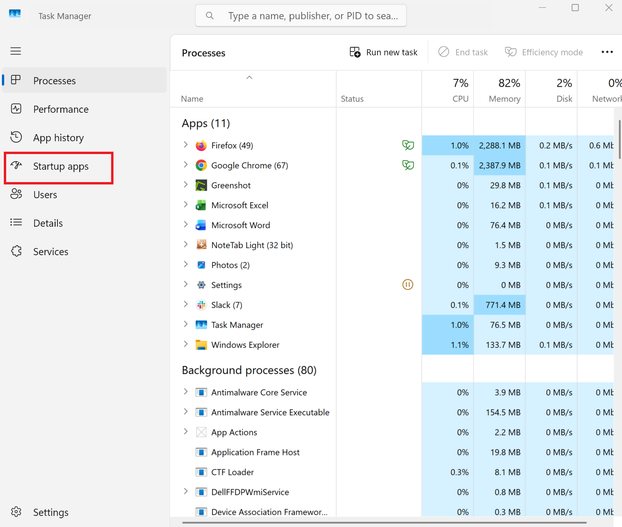Click the Efficiency mode button
The width and height of the screenshot is (622, 527).
[544, 52]
